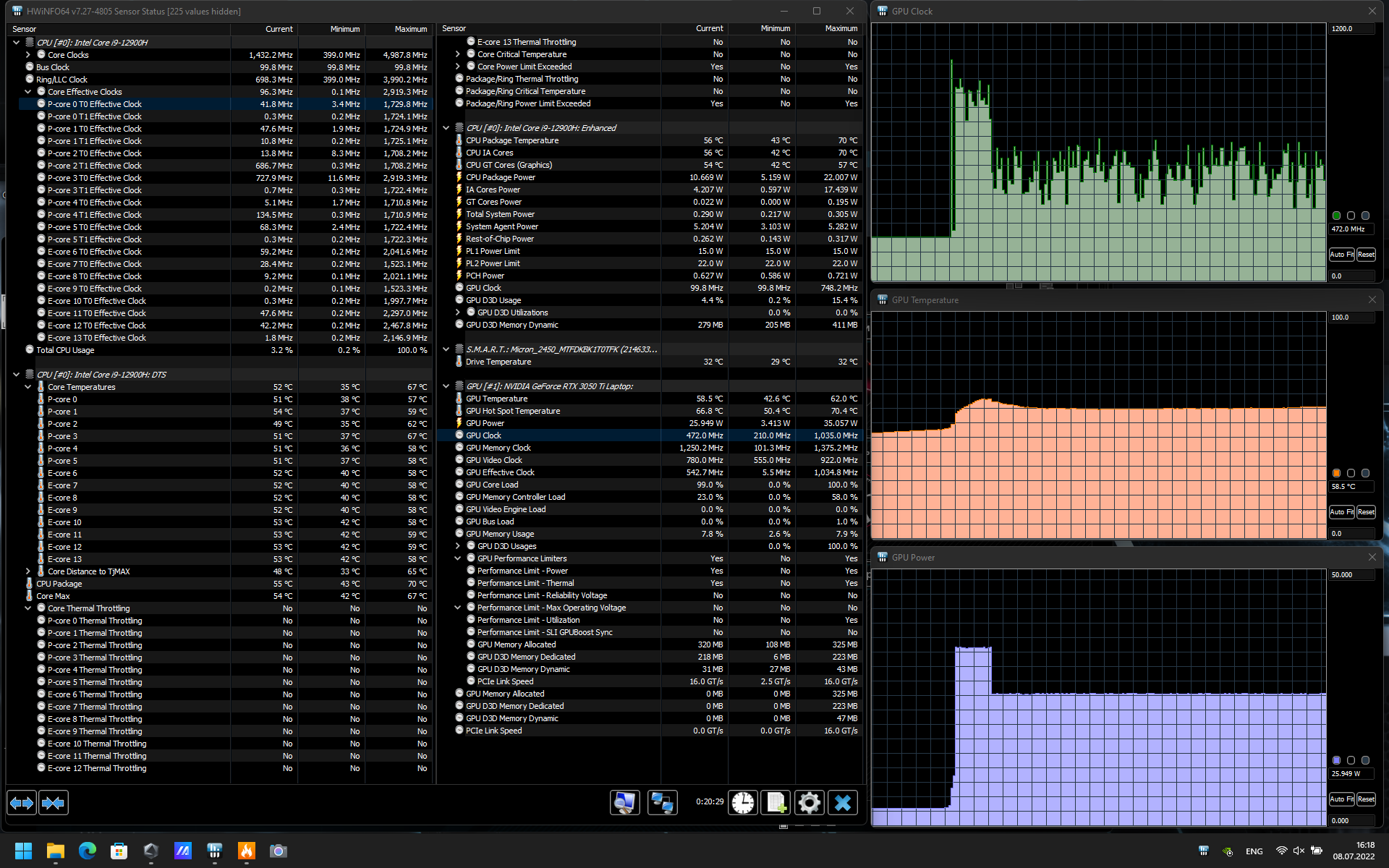
Task: Click the remote network computers icon
Action: click(662, 803)
